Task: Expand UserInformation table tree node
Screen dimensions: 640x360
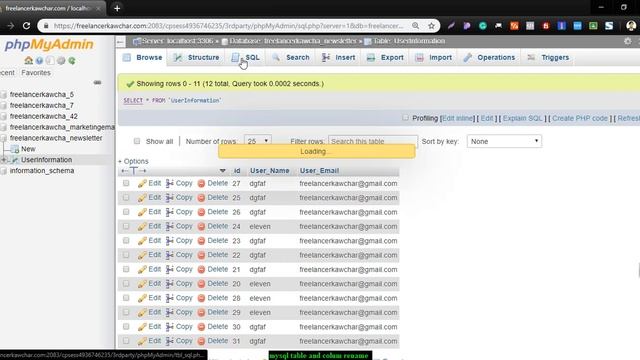Action: tap(4, 160)
